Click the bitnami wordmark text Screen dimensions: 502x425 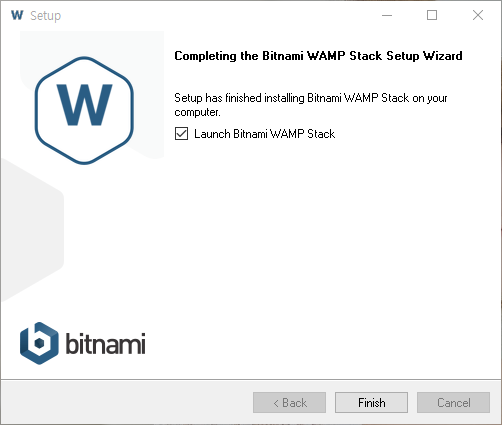(x=105, y=343)
